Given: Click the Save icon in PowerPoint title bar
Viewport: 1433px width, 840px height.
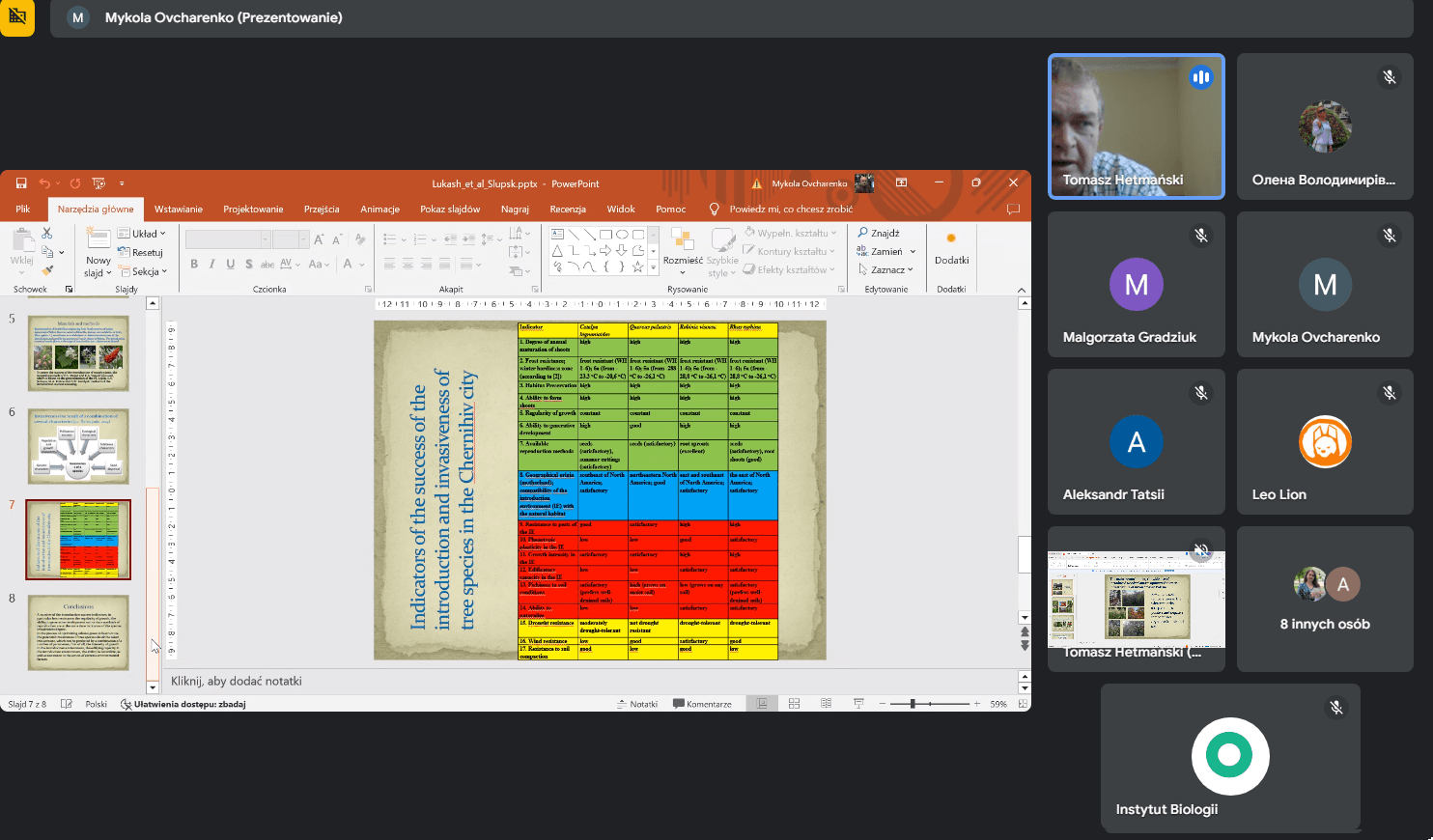Looking at the screenshot, I should [21, 183].
